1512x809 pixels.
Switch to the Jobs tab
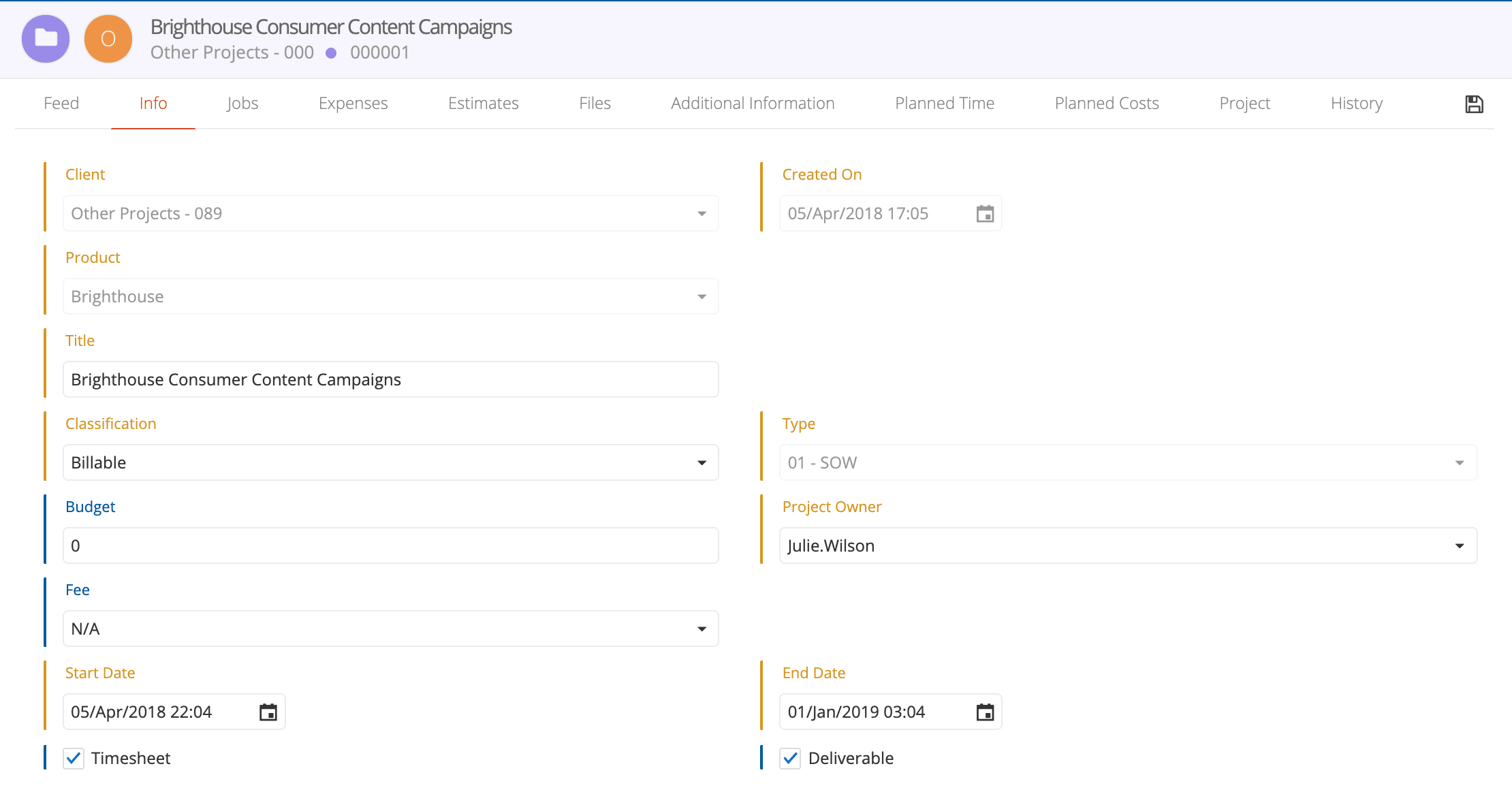click(x=242, y=104)
